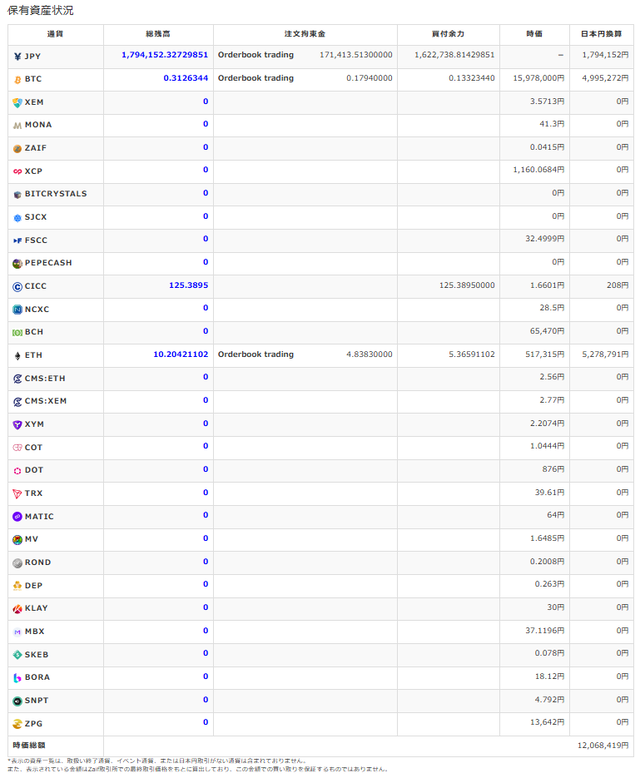Select ETH price 517,315円 cell

545,354
